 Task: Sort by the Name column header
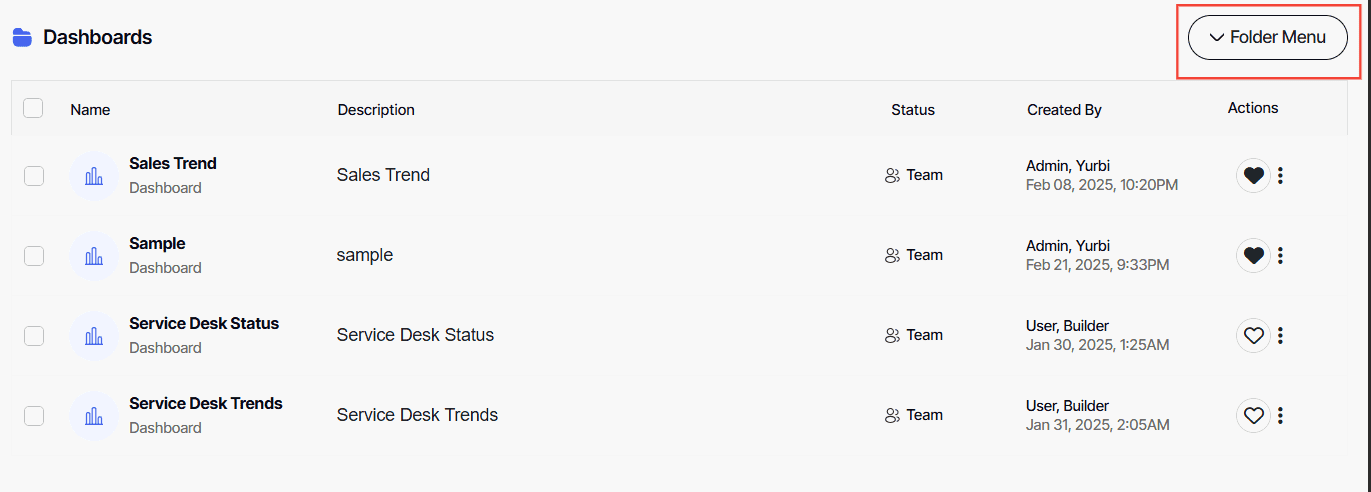[x=90, y=110]
